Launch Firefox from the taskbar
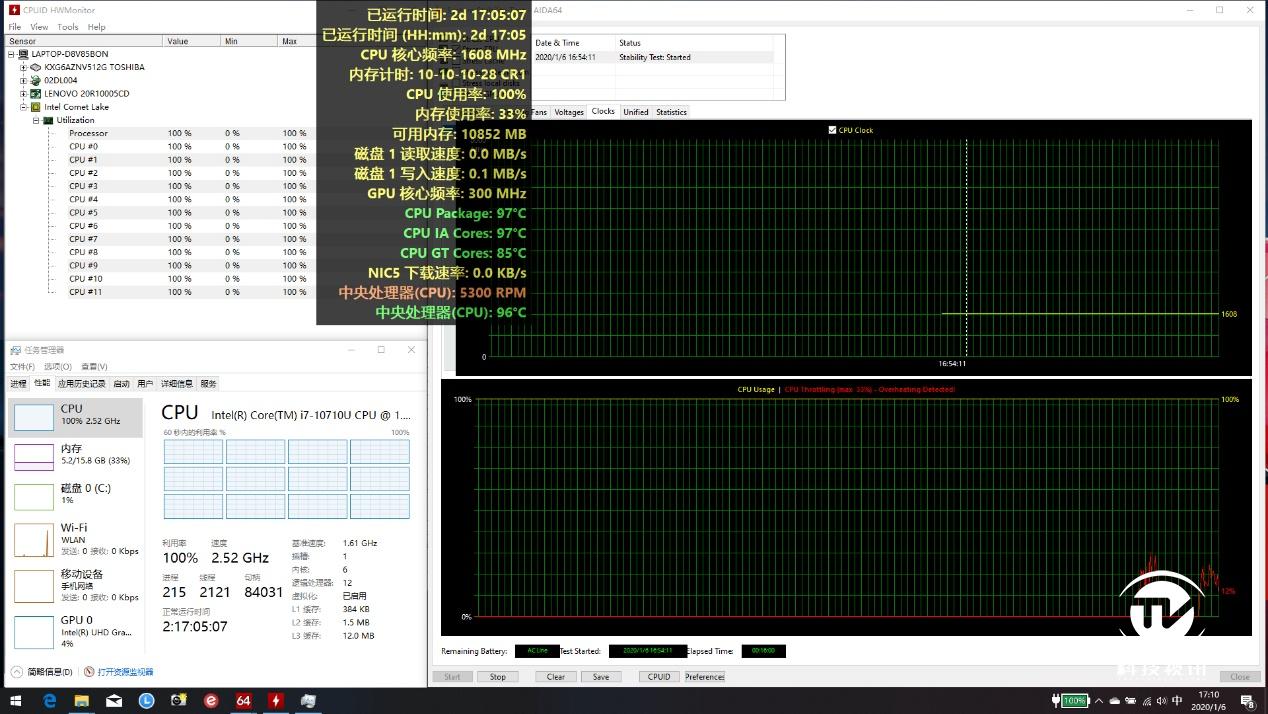 click(x=212, y=701)
